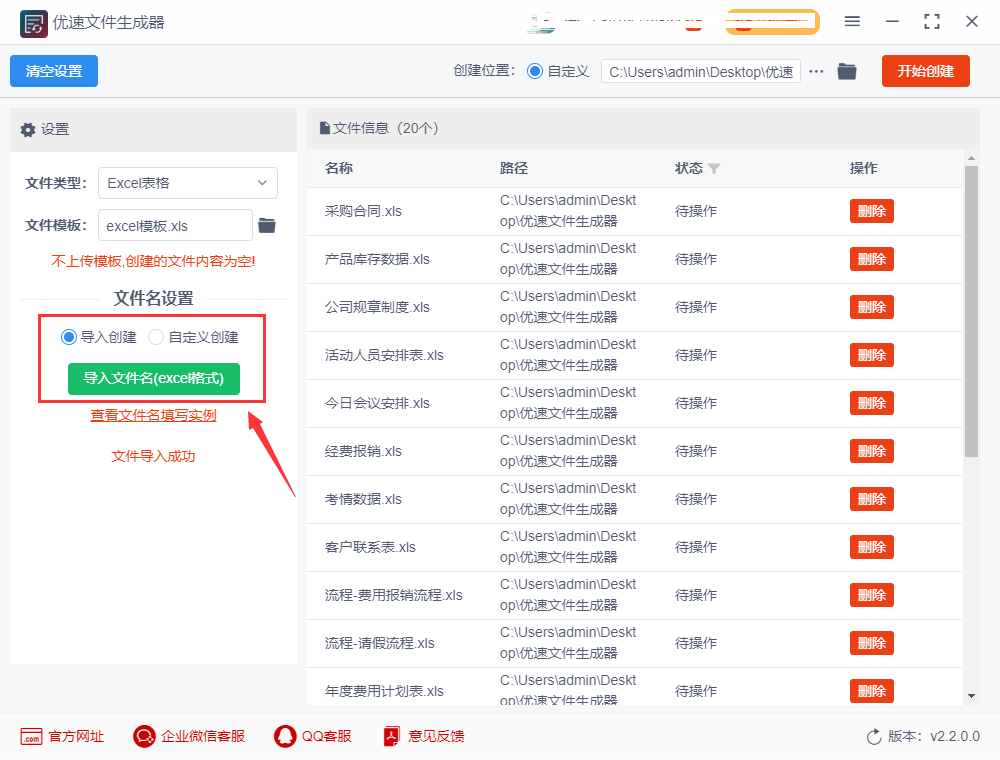
Task: Click the settings gear icon in 设置 panel
Action: (x=27, y=129)
